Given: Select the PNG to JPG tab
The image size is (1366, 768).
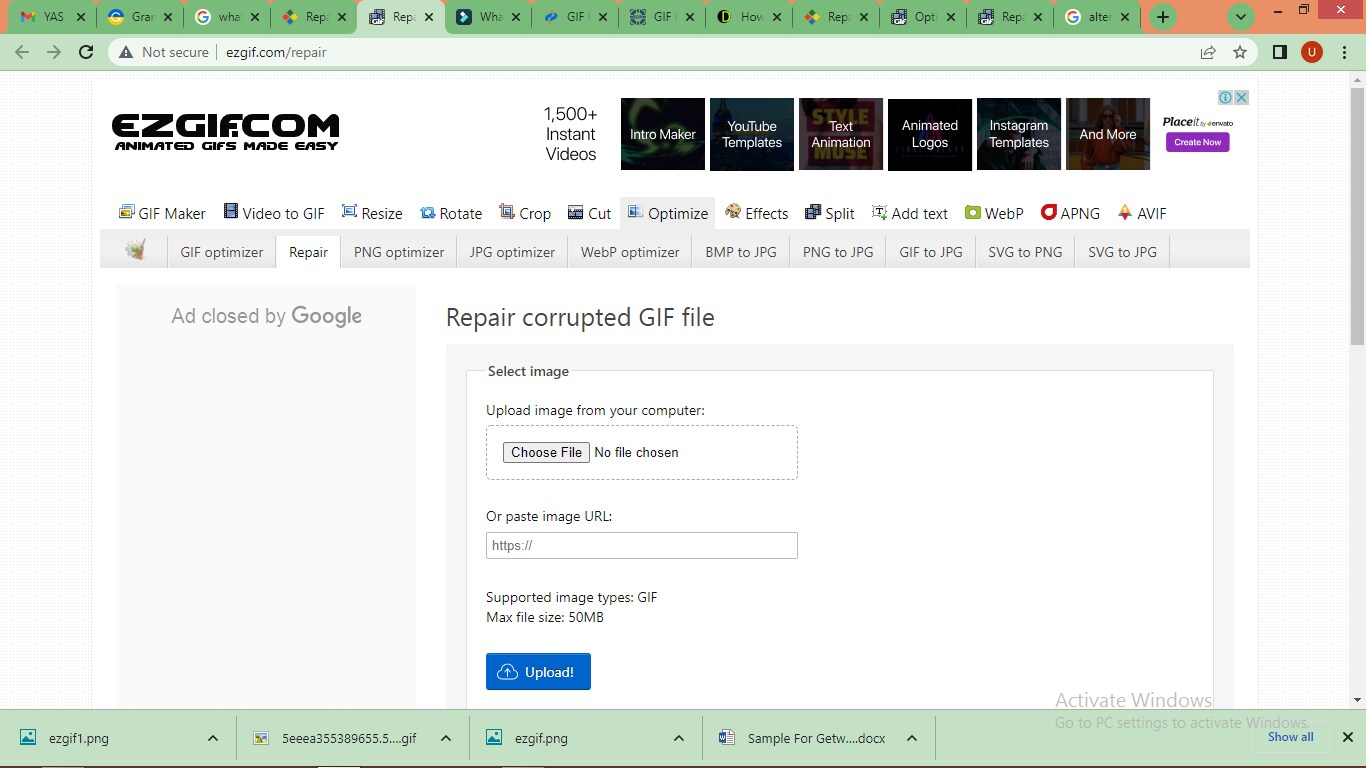Looking at the screenshot, I should pos(838,252).
